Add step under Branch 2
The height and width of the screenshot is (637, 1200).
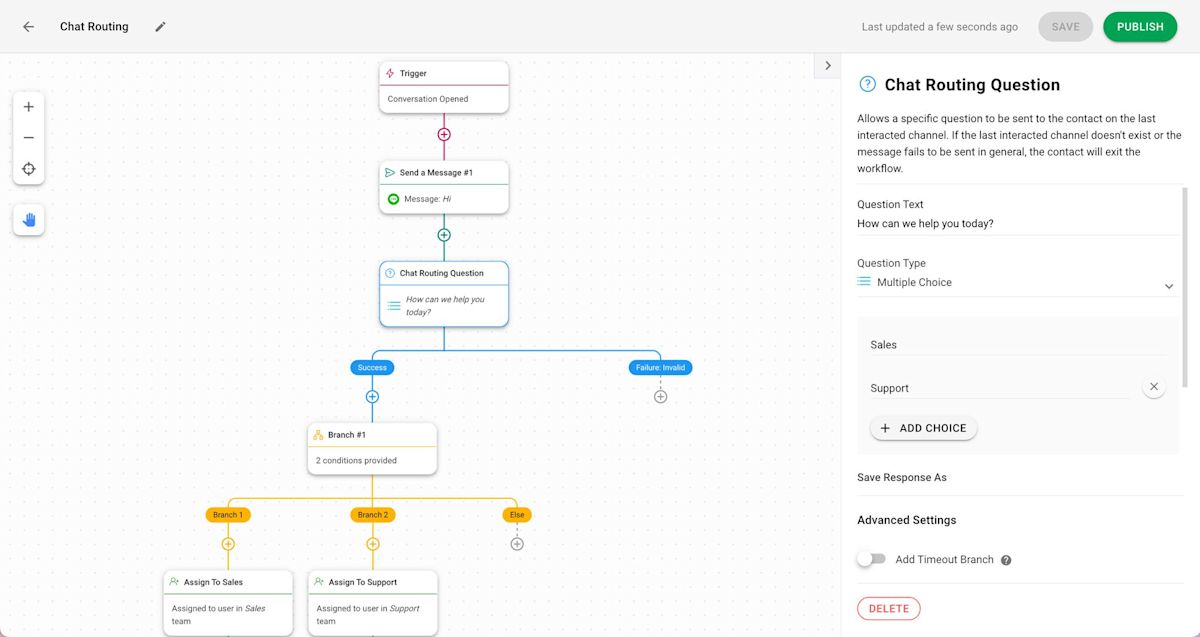(372, 544)
